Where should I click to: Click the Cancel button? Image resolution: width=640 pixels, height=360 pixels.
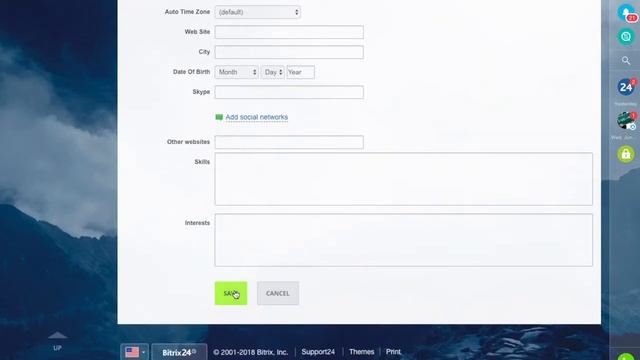coord(278,293)
